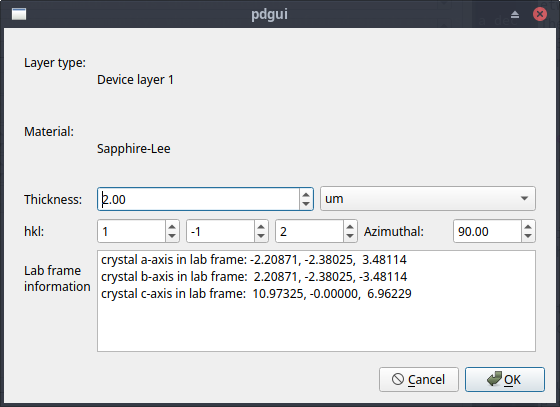Click the Cancel button
560x407 pixels.
[419, 380]
